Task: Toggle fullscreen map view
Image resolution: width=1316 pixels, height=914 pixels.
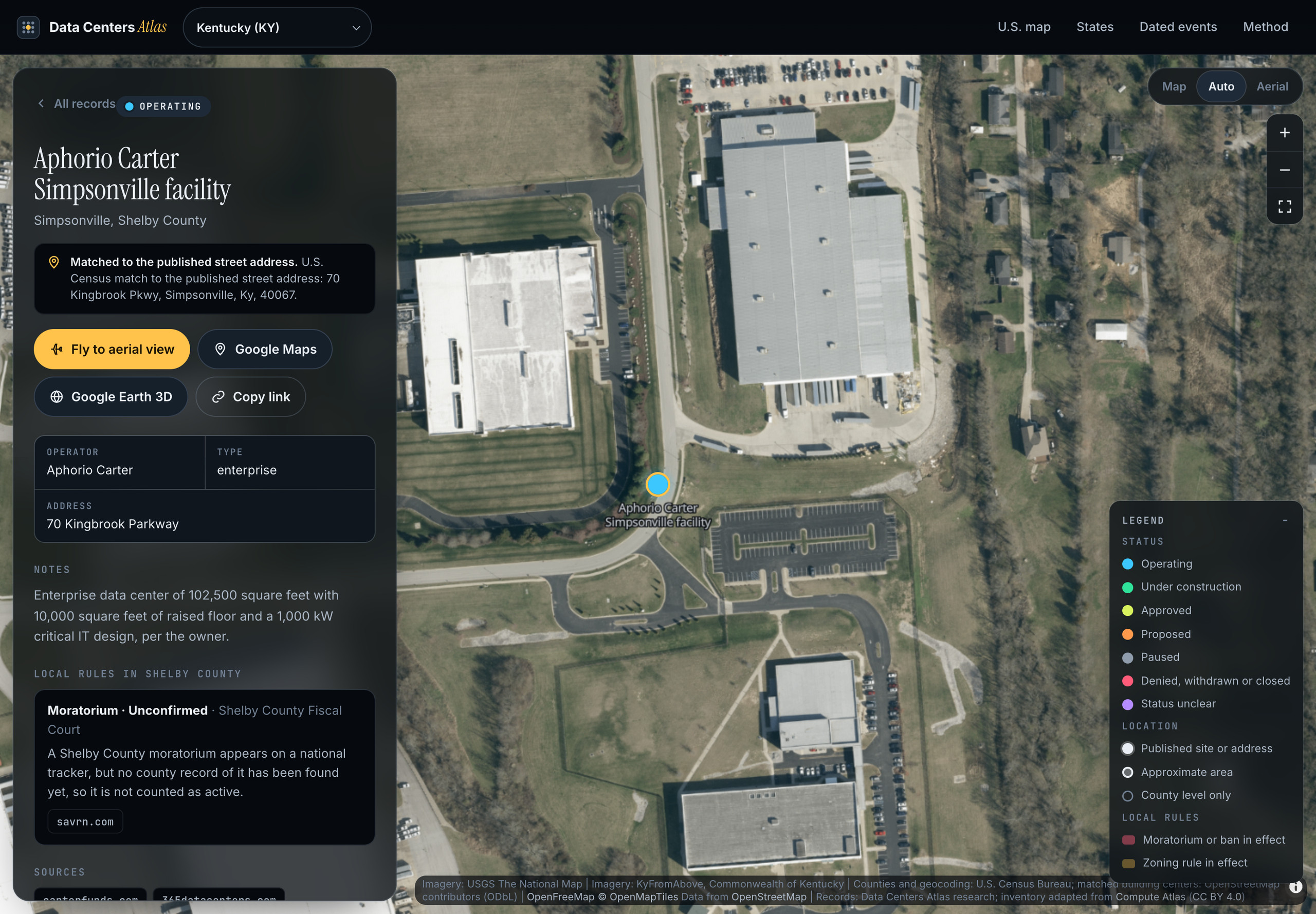Action: [1285, 206]
